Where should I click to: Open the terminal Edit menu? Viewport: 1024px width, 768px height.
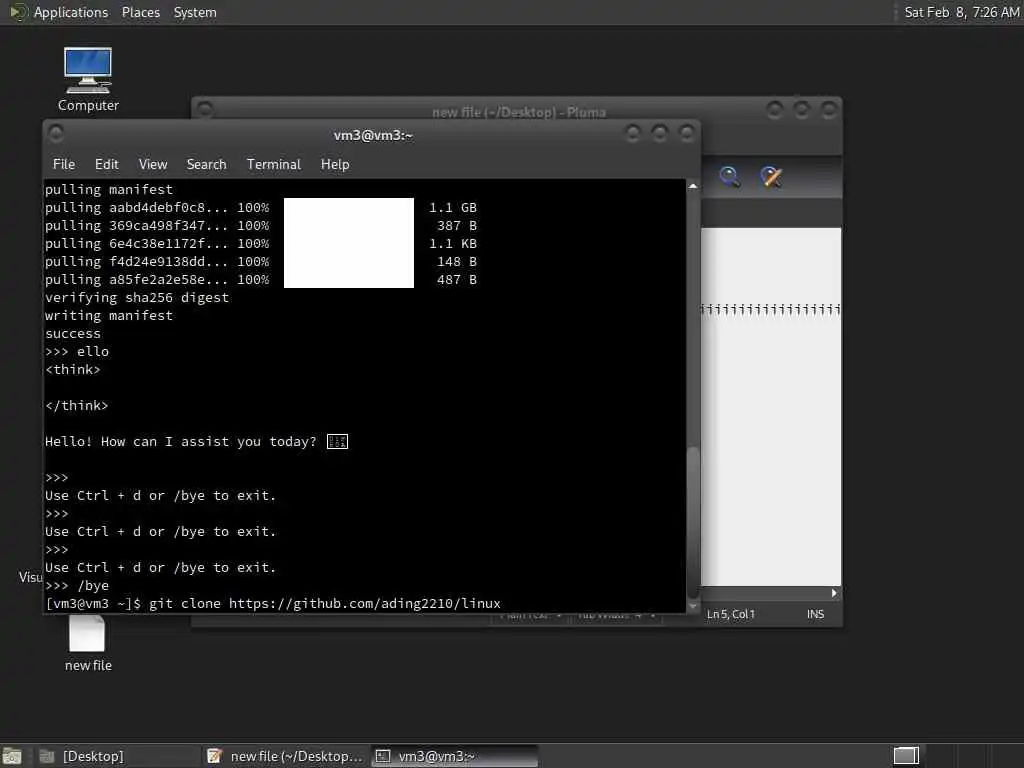coord(106,164)
